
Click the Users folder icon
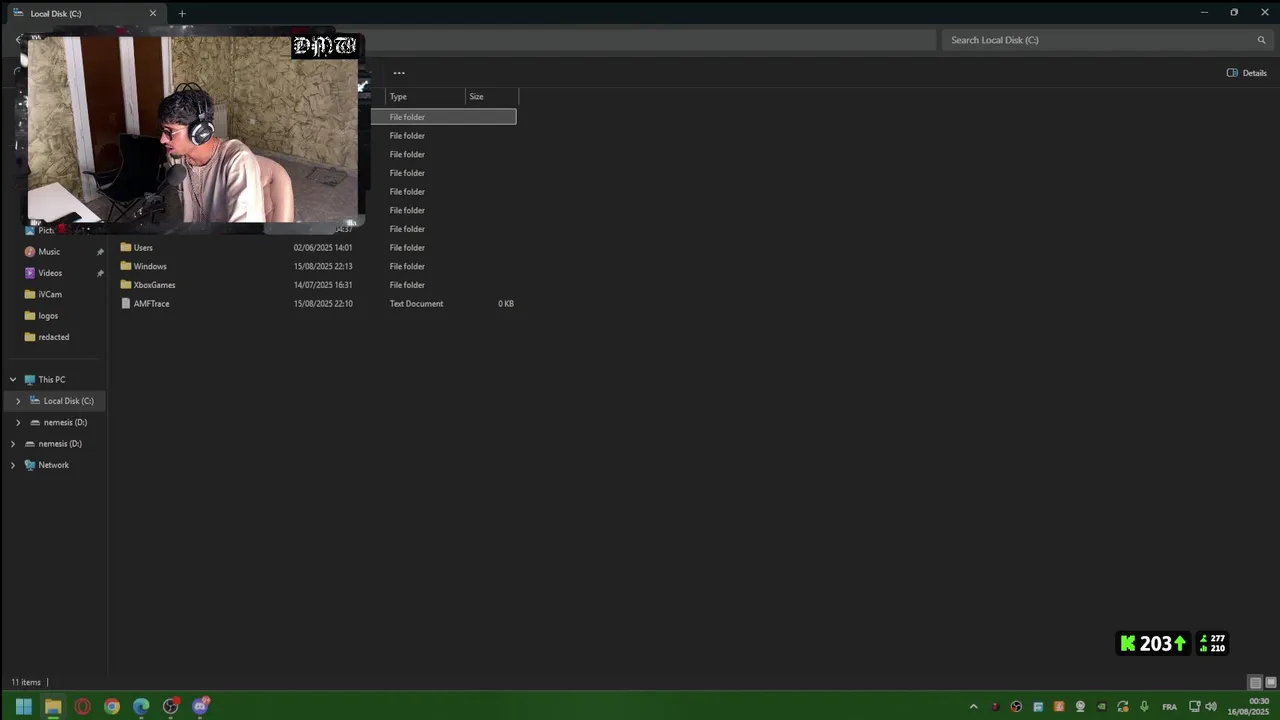click(126, 247)
